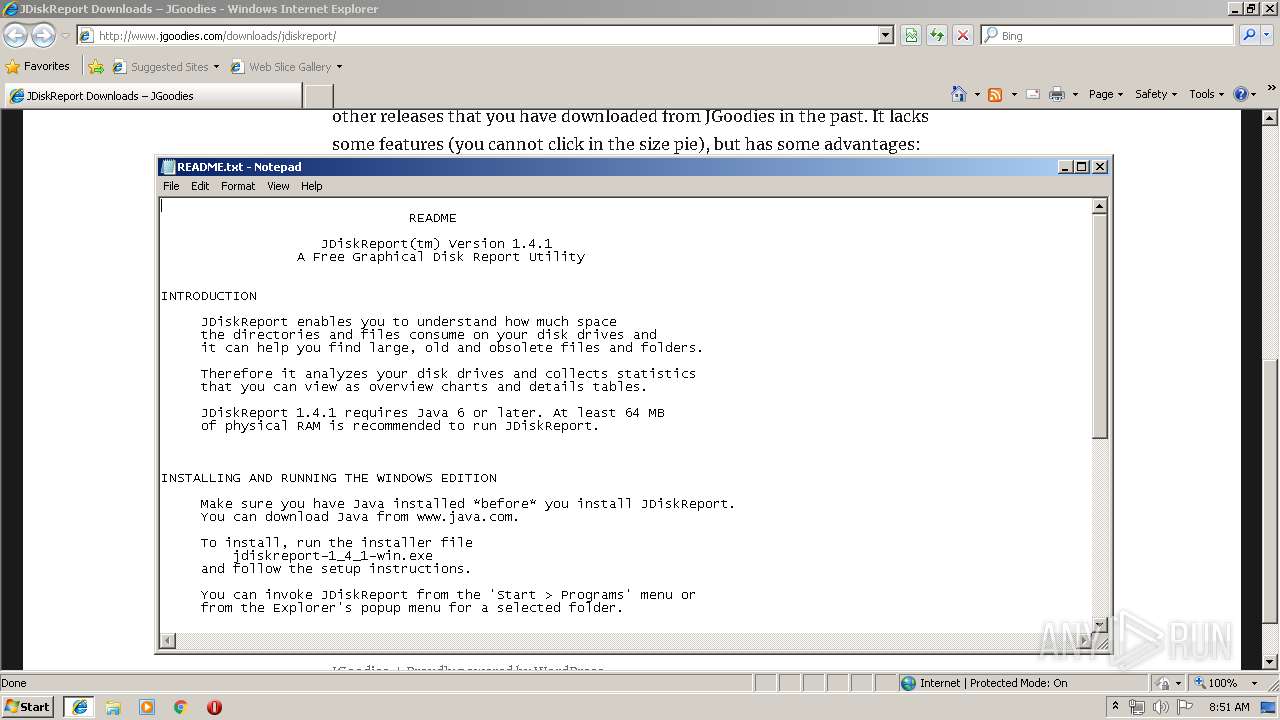1280x720 pixels.
Task: Open Notepad Edit menu
Action: [200, 186]
